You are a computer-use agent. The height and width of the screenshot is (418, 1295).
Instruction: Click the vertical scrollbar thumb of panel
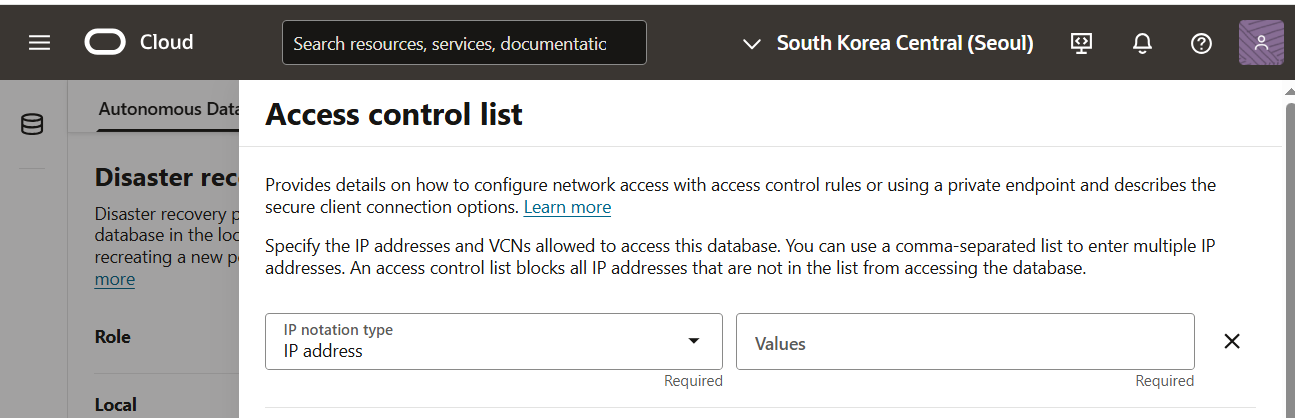pyautogui.click(x=1289, y=258)
